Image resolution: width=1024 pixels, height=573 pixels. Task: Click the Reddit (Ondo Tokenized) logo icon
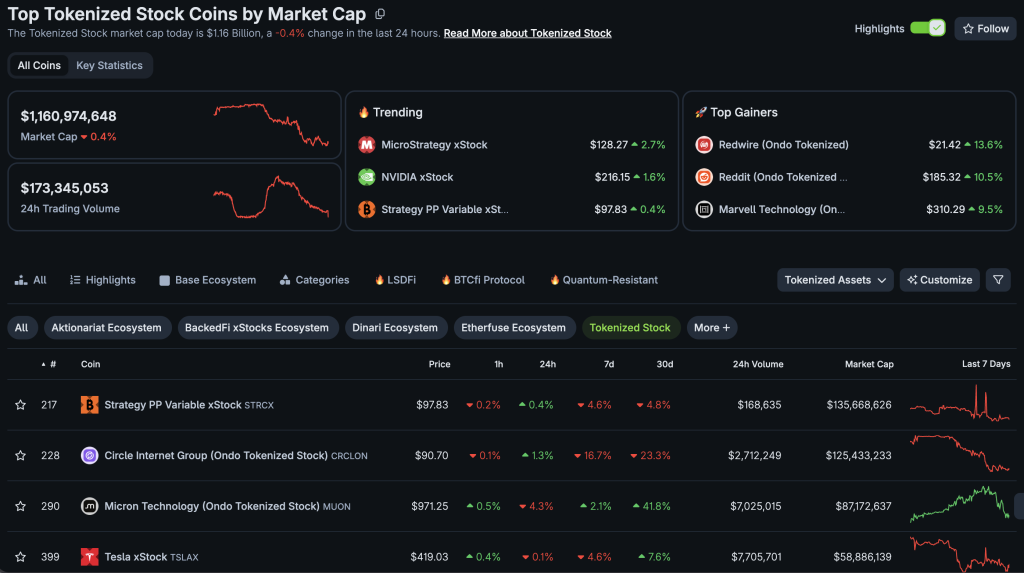point(704,177)
